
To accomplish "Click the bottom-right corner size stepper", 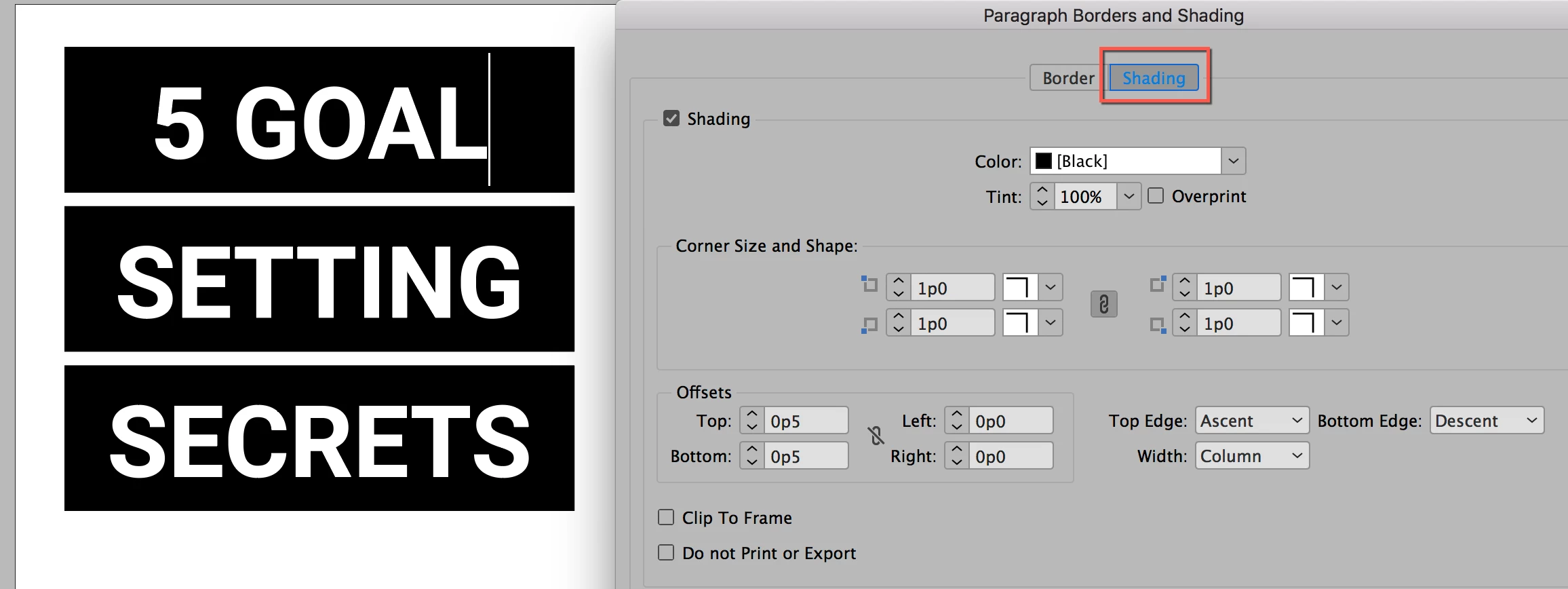I will [1185, 322].
